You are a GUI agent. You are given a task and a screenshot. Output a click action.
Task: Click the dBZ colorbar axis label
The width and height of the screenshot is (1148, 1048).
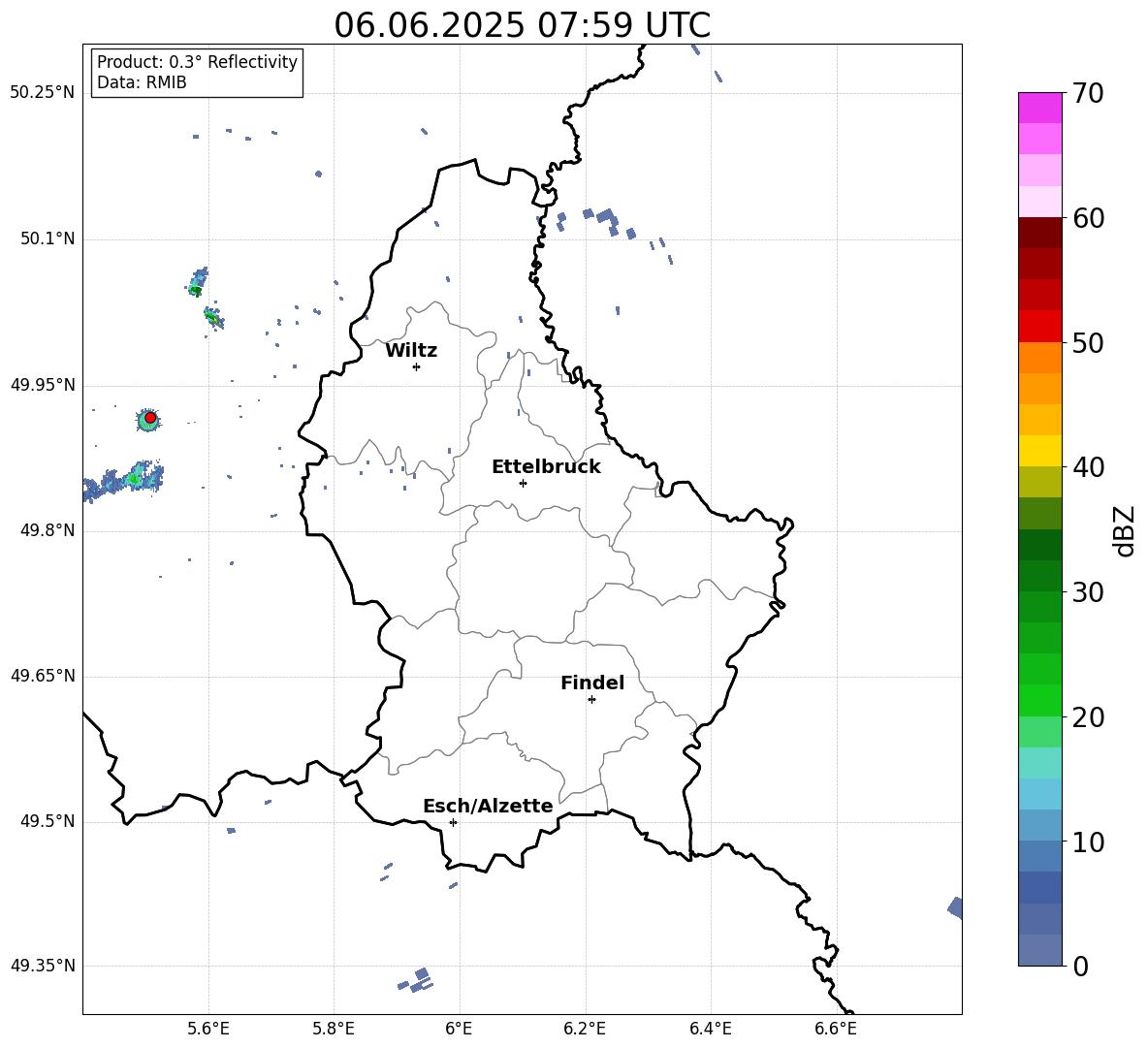click(x=1125, y=530)
